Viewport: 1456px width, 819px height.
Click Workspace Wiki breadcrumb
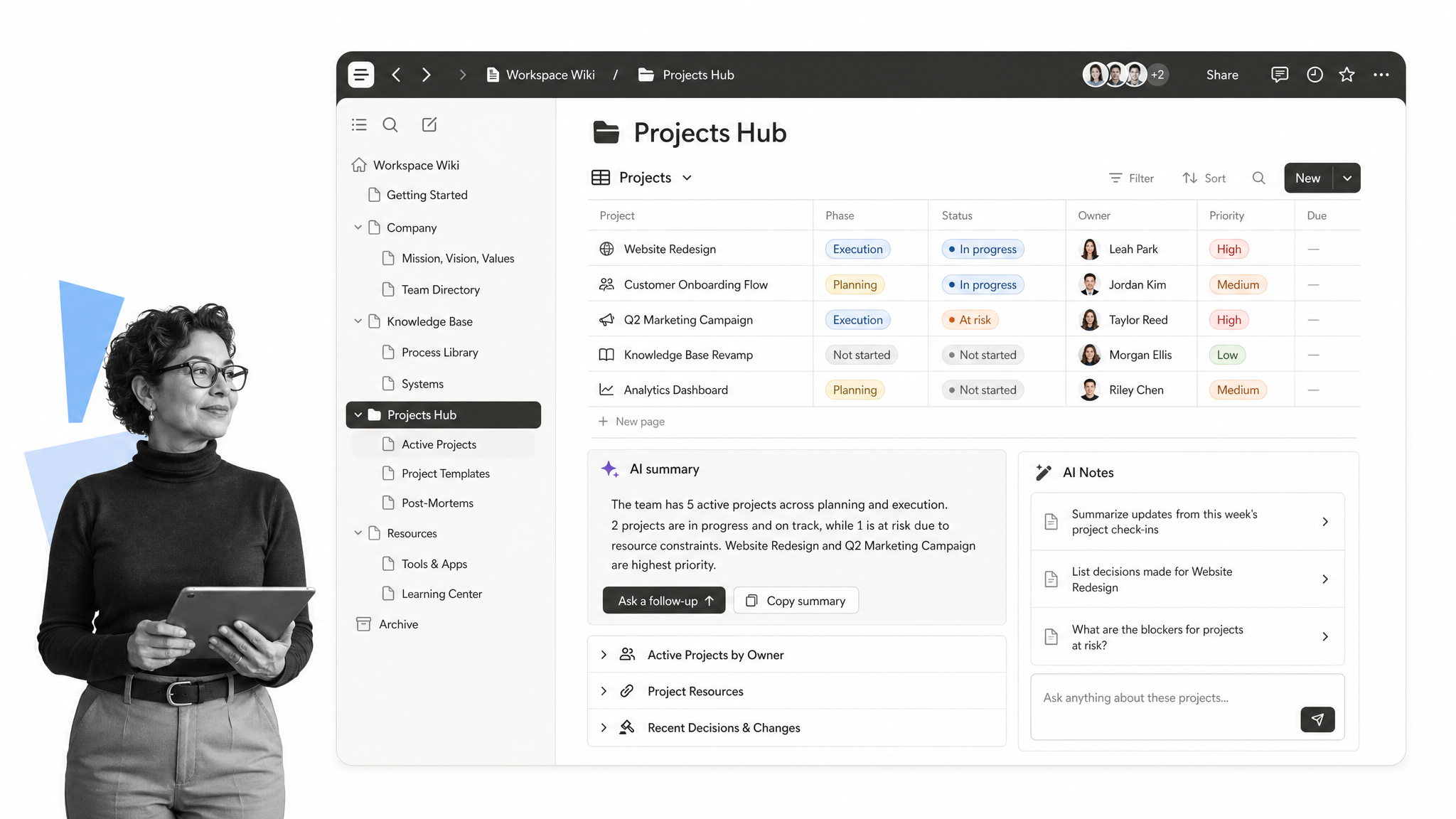[x=541, y=75]
